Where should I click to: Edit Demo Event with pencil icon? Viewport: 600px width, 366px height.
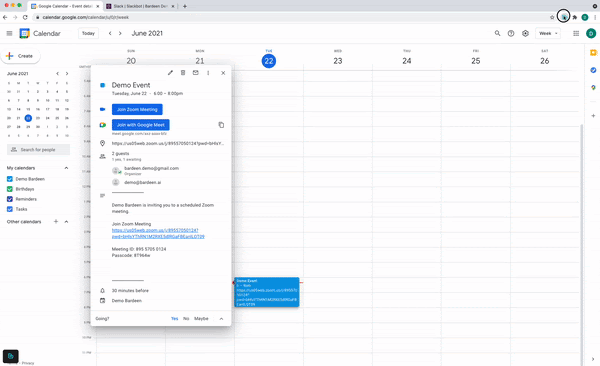click(170, 73)
